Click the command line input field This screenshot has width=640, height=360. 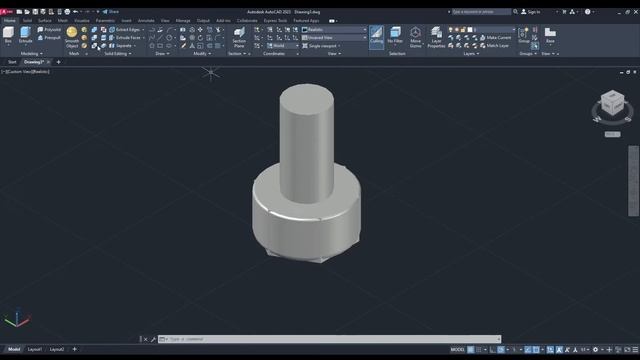pos(330,339)
